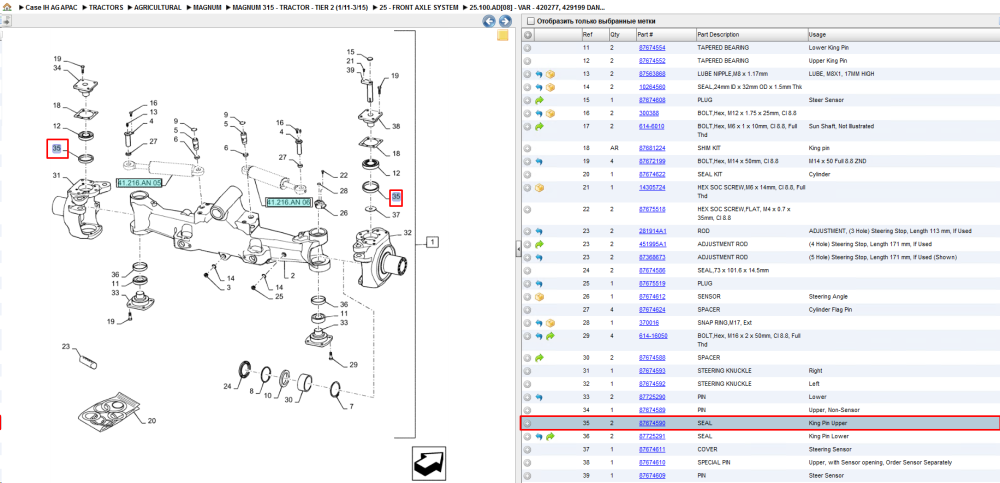Screen dimensions: 1000x483
Task: Select callout 32 on left steering knuckle
Action: point(408,233)
